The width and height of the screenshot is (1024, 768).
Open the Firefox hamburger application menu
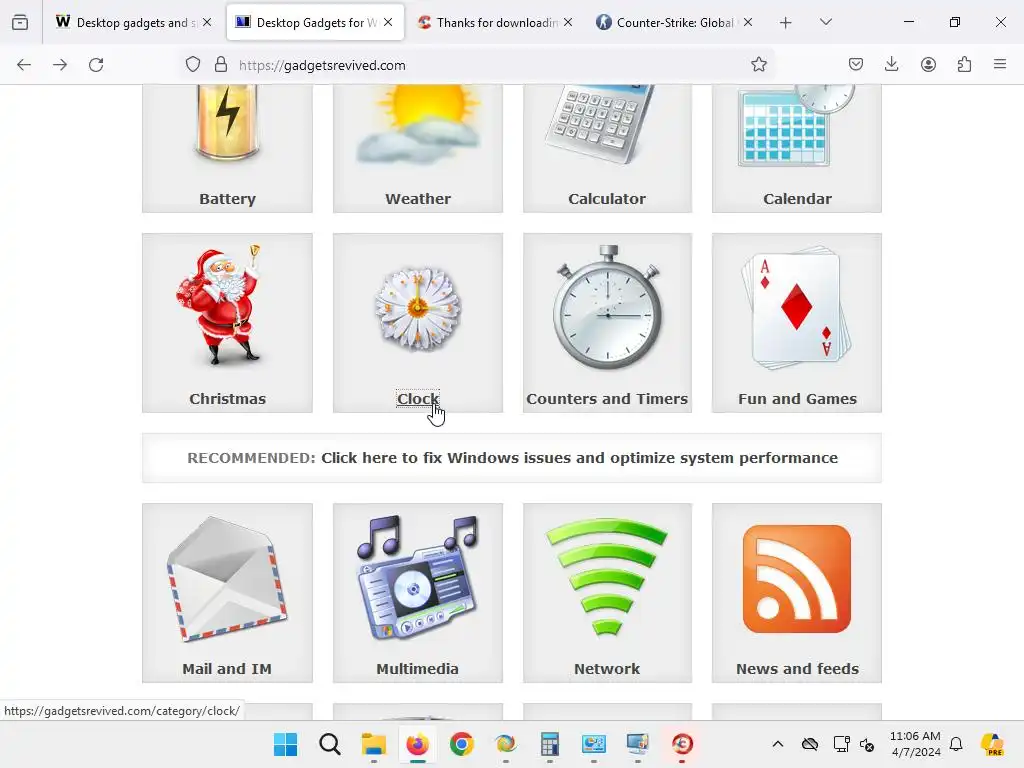(1000, 65)
